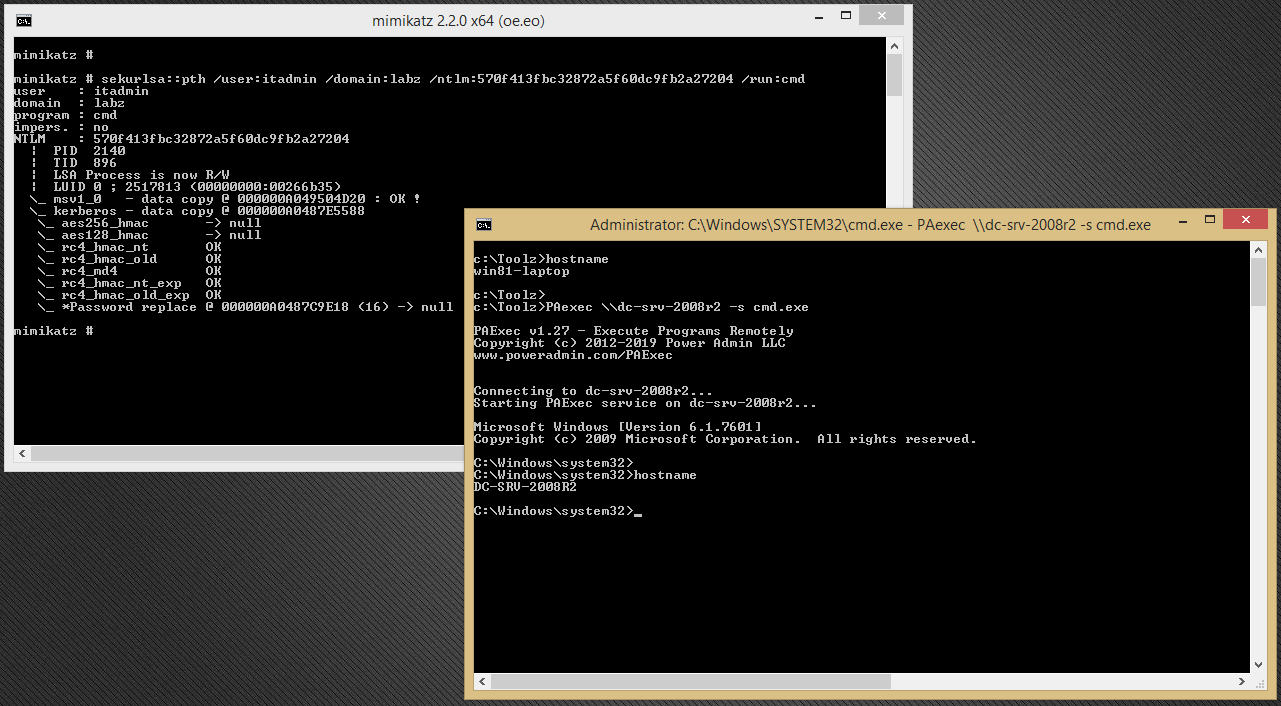1281x706 pixels.
Task: Click the Administrator cmd.exe window title text
Action: click(870, 225)
